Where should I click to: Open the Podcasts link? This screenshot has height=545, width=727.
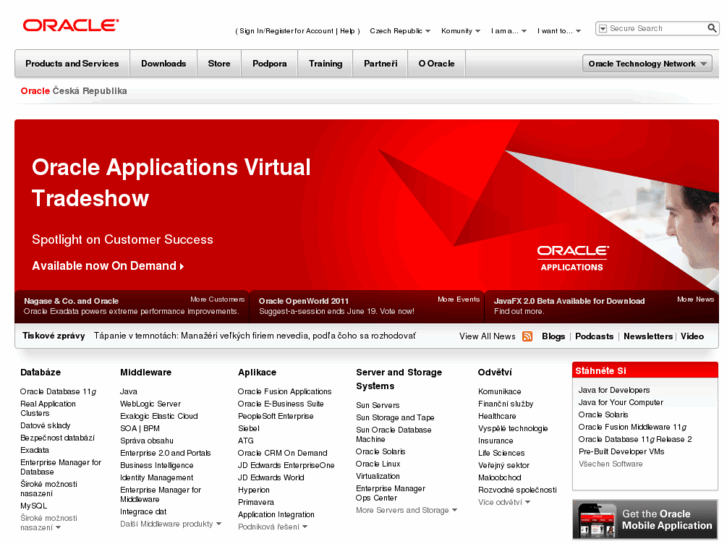click(594, 336)
